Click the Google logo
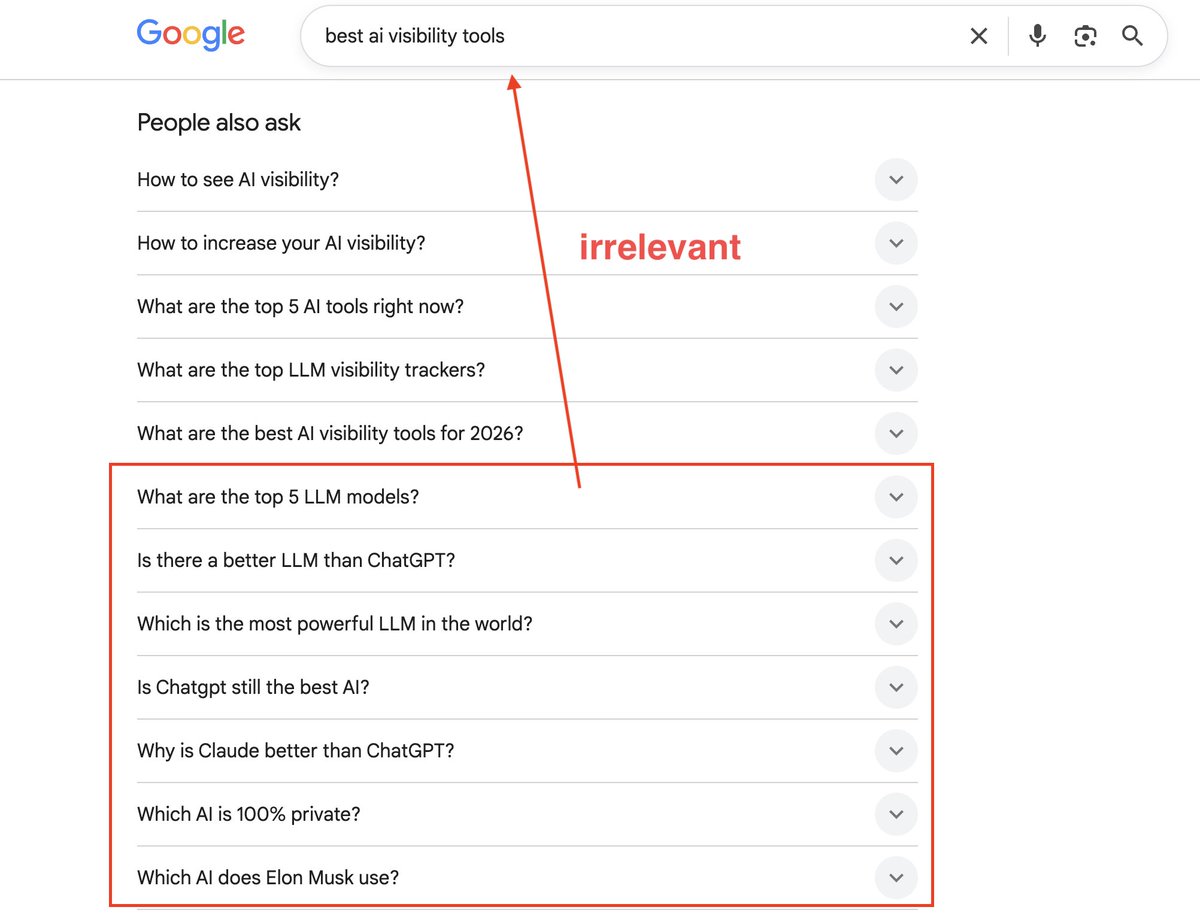 coord(191,35)
